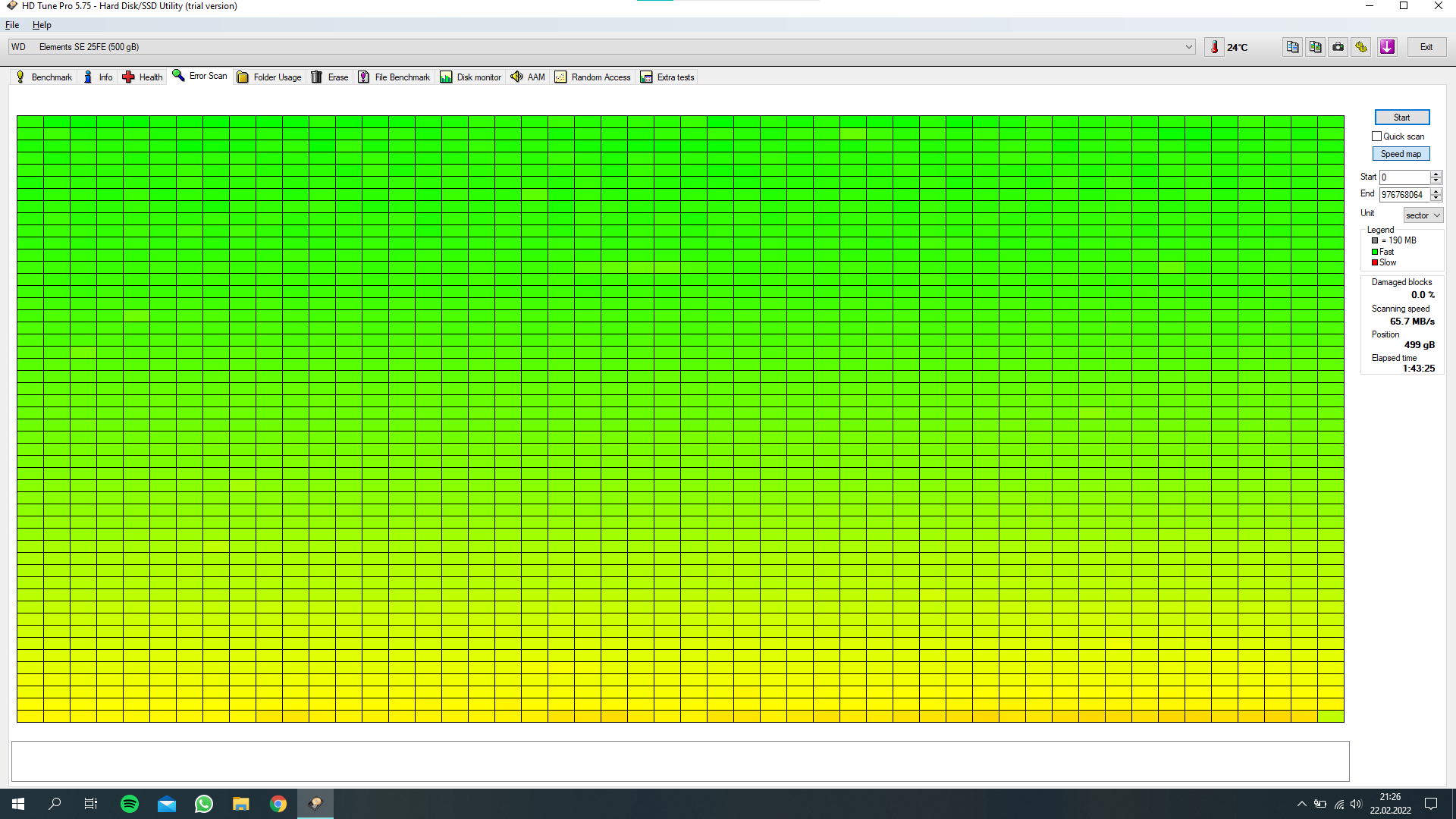
Task: Click the copy screenshot to clipboard icon
Action: click(x=1315, y=47)
